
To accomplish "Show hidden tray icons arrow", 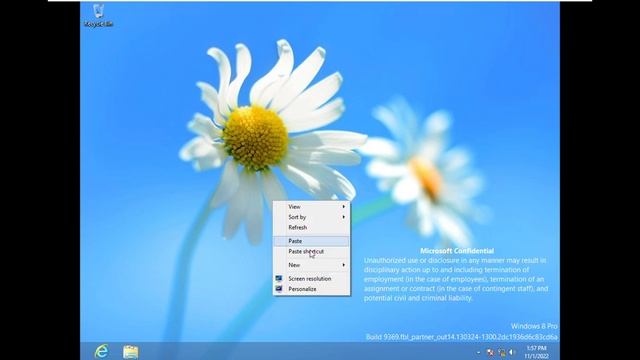I will coord(479,352).
